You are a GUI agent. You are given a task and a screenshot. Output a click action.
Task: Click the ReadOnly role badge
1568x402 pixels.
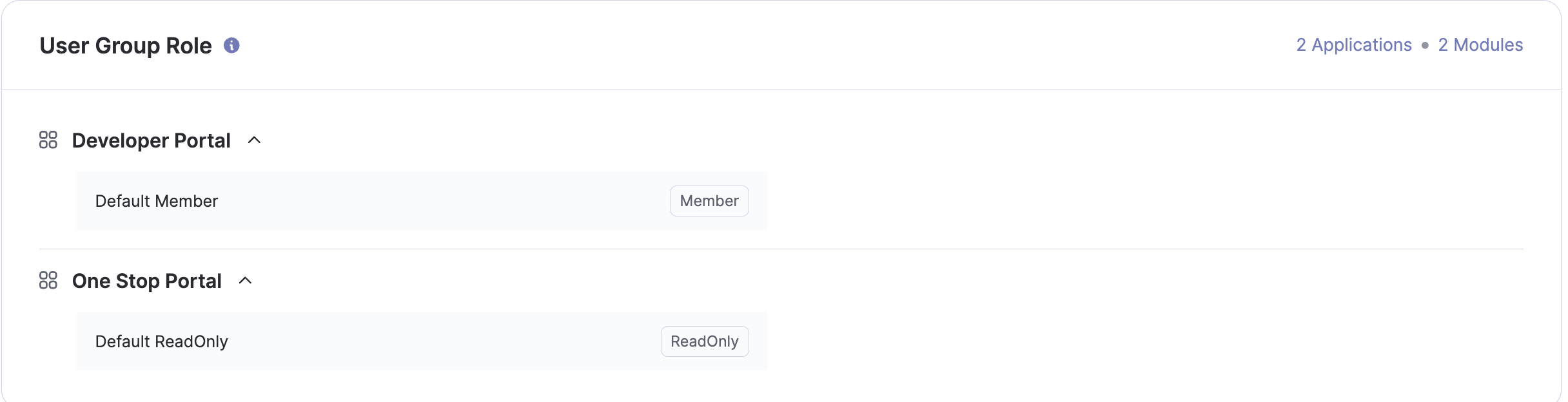[705, 341]
